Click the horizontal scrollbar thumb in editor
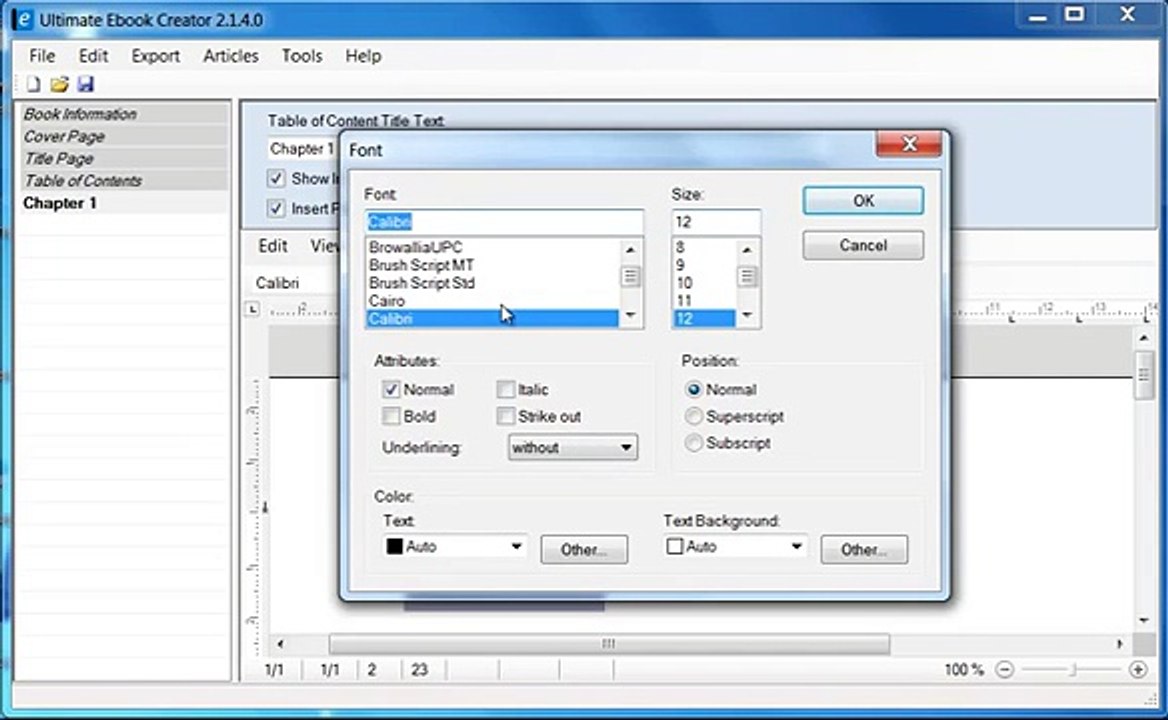 pos(609,643)
